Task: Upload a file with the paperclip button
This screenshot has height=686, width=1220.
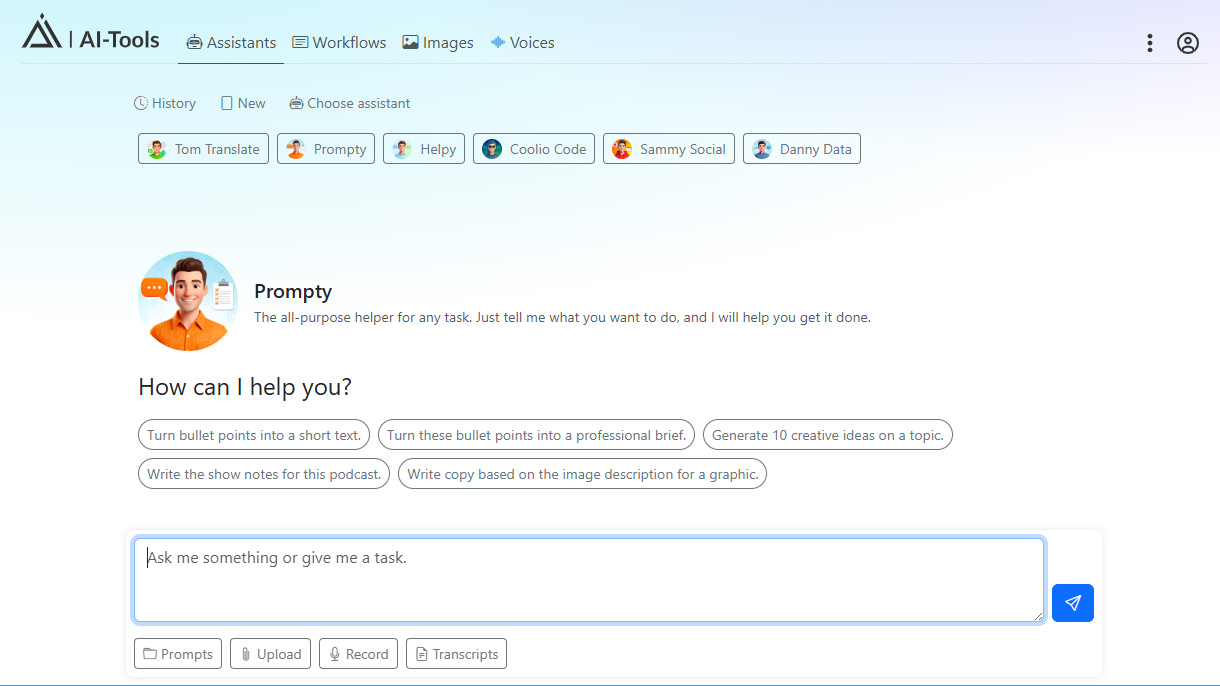Action: click(x=270, y=653)
